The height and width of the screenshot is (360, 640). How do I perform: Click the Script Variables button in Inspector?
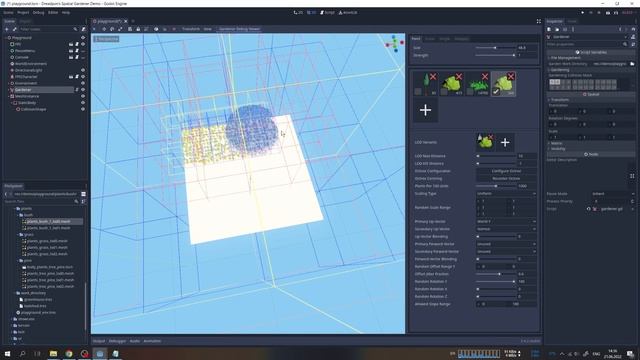(x=591, y=52)
